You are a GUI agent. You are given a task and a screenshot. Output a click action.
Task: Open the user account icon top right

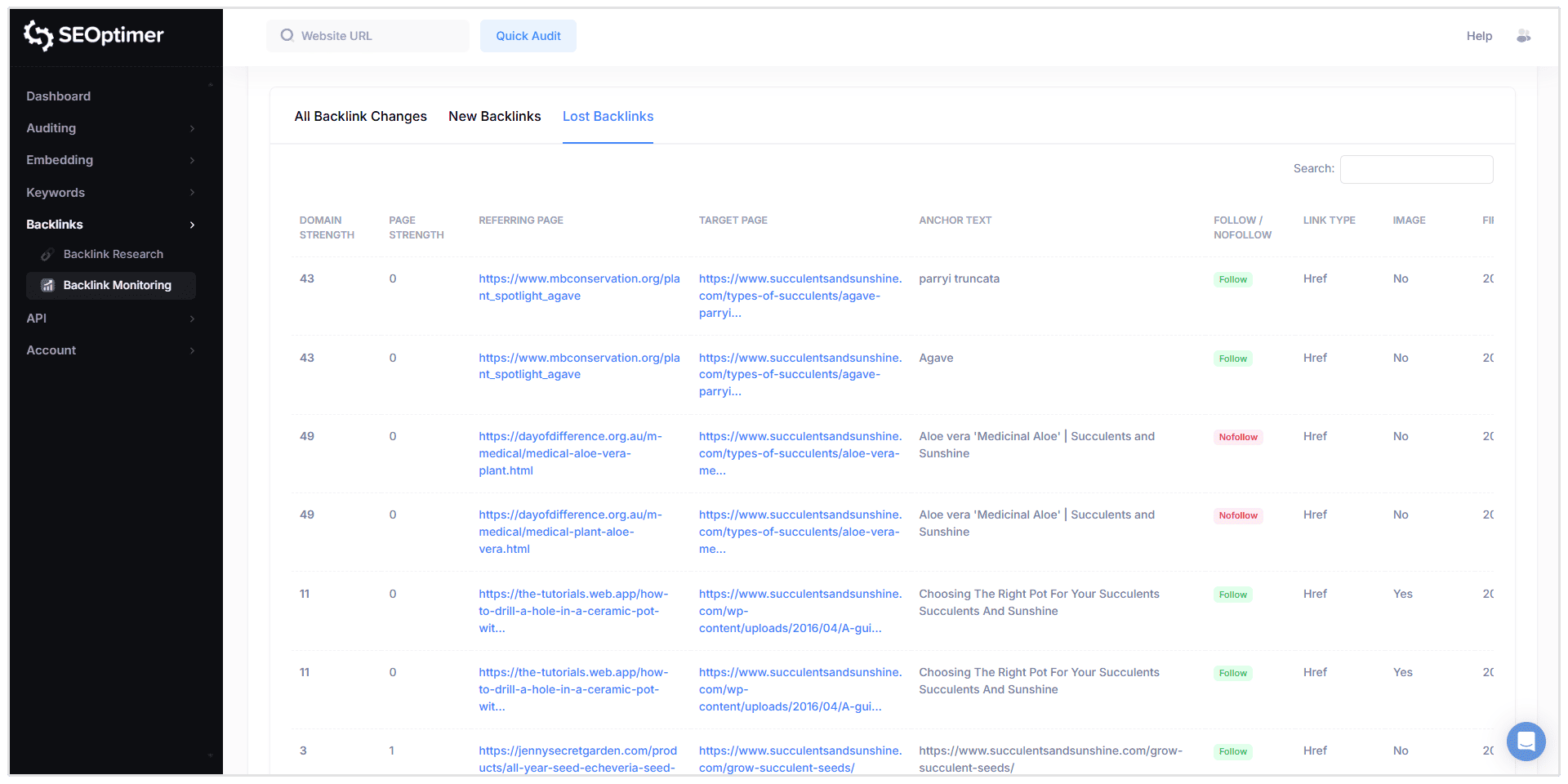coord(1524,36)
